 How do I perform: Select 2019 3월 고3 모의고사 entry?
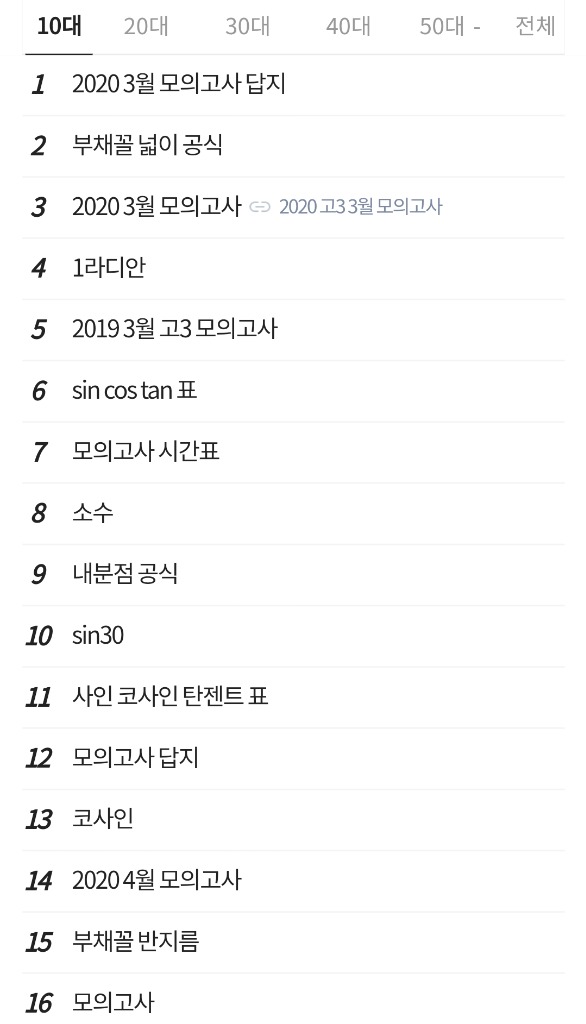tap(174, 329)
